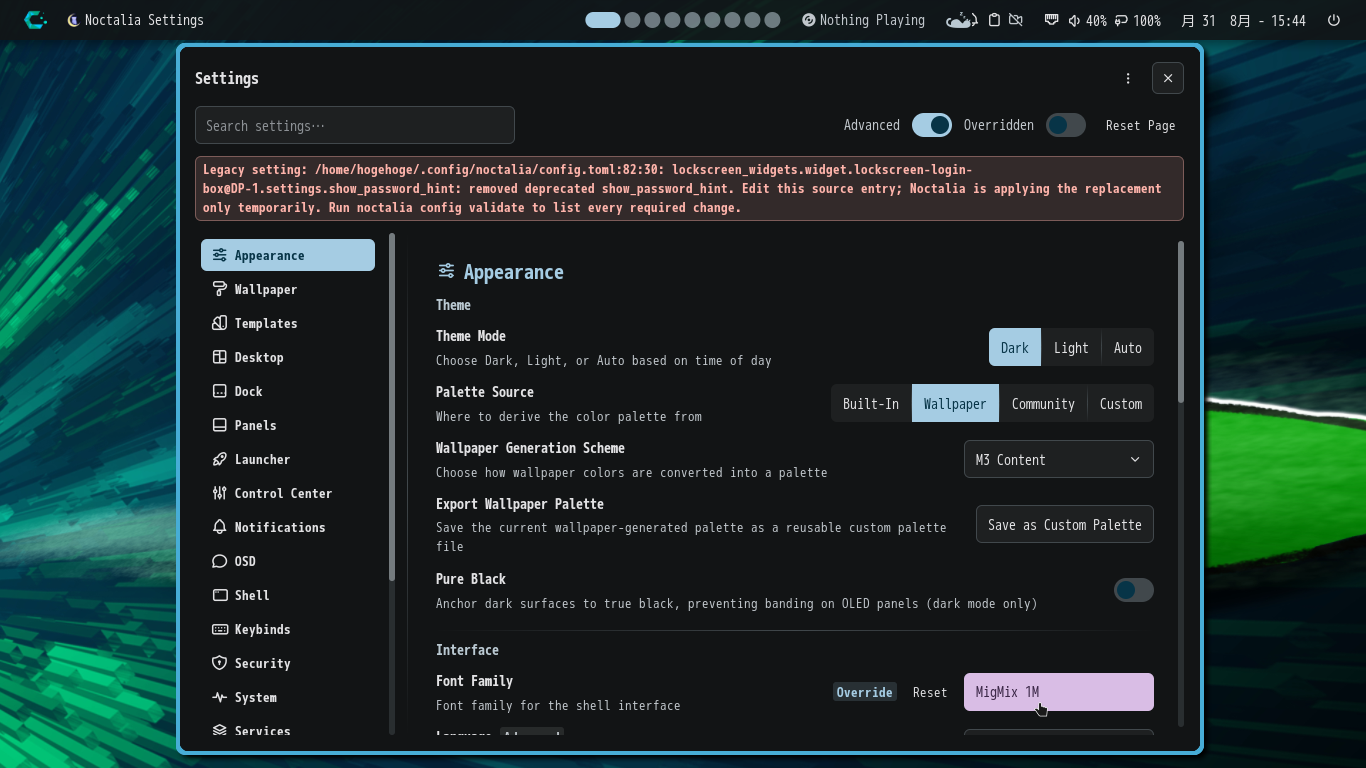
Task: Open the Templates settings page
Action: pos(288,323)
